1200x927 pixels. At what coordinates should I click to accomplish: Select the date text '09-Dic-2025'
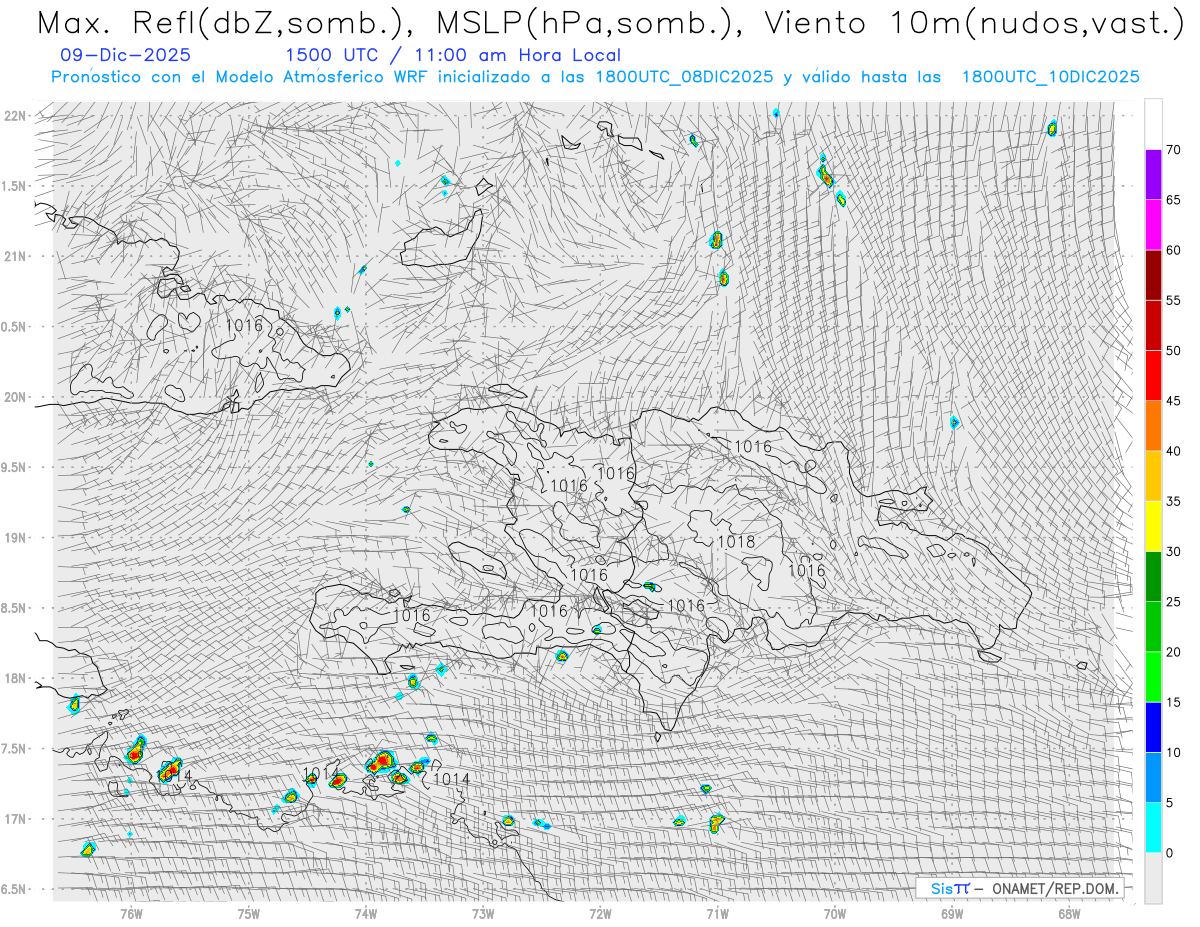125,56
